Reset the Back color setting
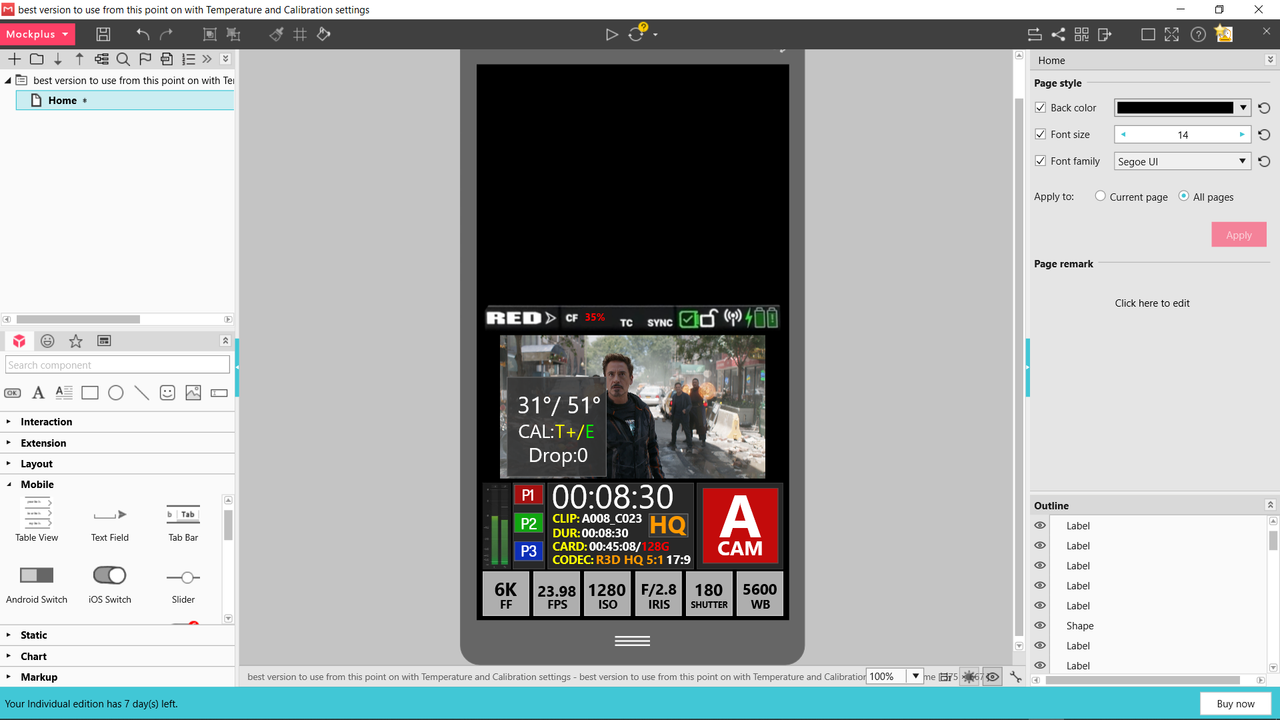This screenshot has width=1280, height=720. click(x=1264, y=108)
